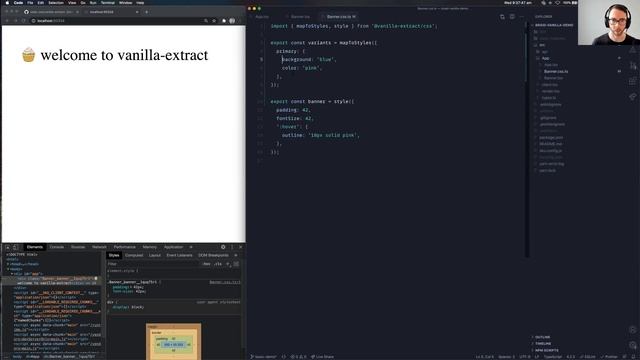Bookmark the page with the star icon
Image resolution: width=640 pixels, height=360 pixels.
(214, 20)
